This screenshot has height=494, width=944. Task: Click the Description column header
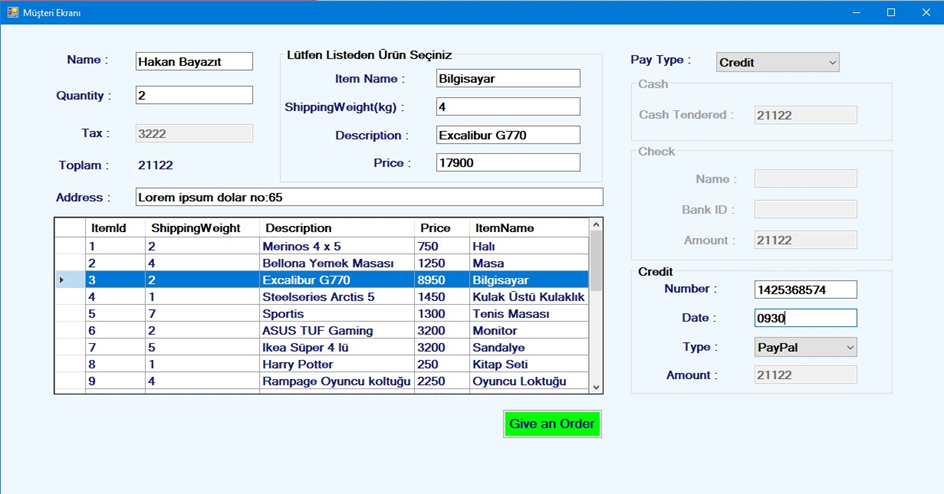click(x=337, y=228)
